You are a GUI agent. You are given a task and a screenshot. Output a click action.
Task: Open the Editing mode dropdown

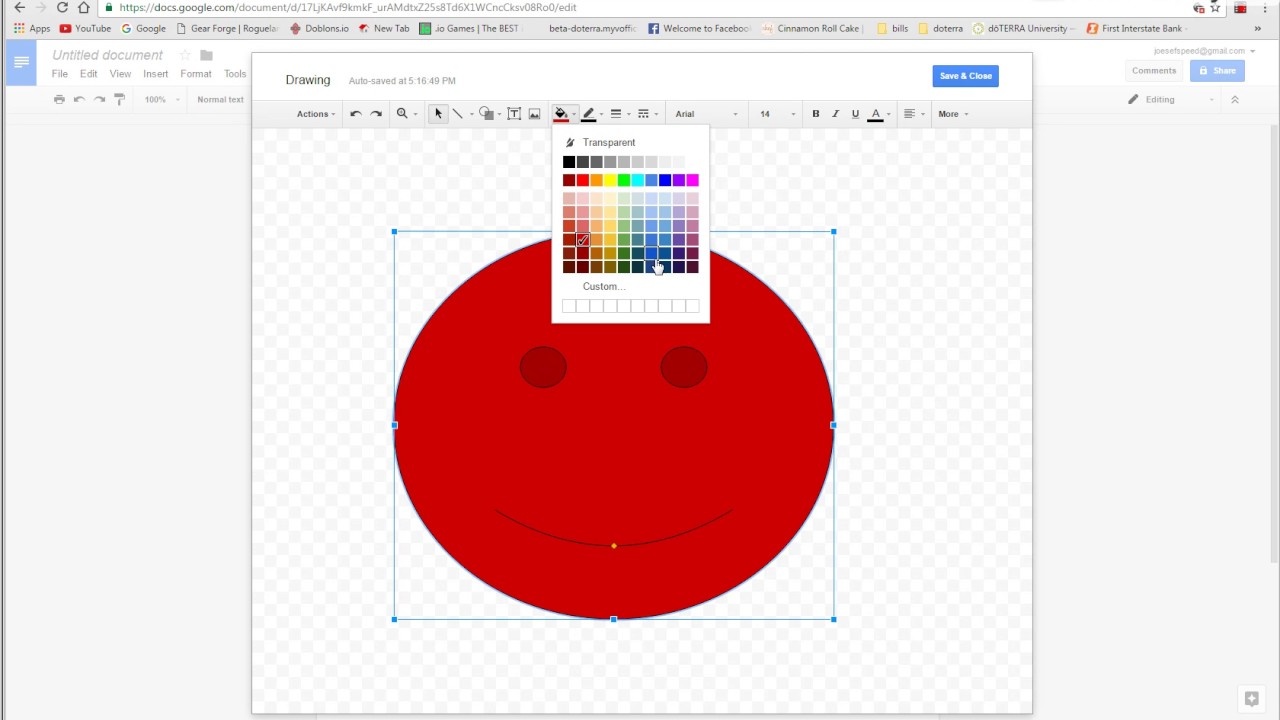pyautogui.click(x=1171, y=99)
